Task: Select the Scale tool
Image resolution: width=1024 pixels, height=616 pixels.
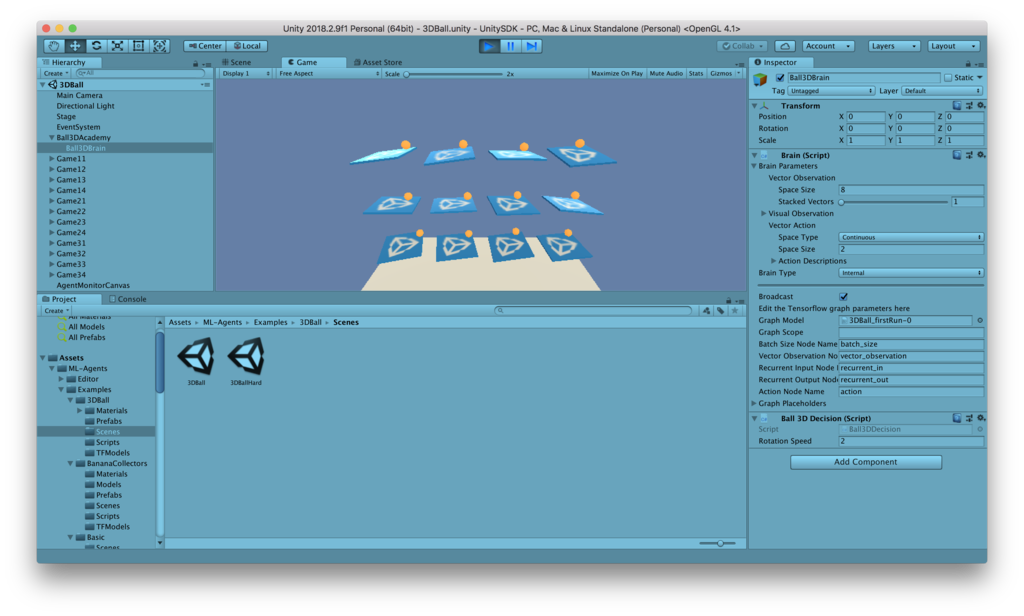Action: pyautogui.click(x=118, y=46)
